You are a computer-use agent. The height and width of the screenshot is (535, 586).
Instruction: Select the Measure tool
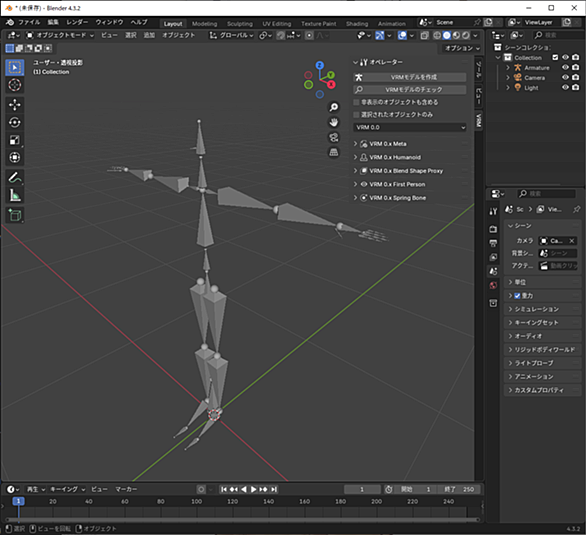(15, 195)
